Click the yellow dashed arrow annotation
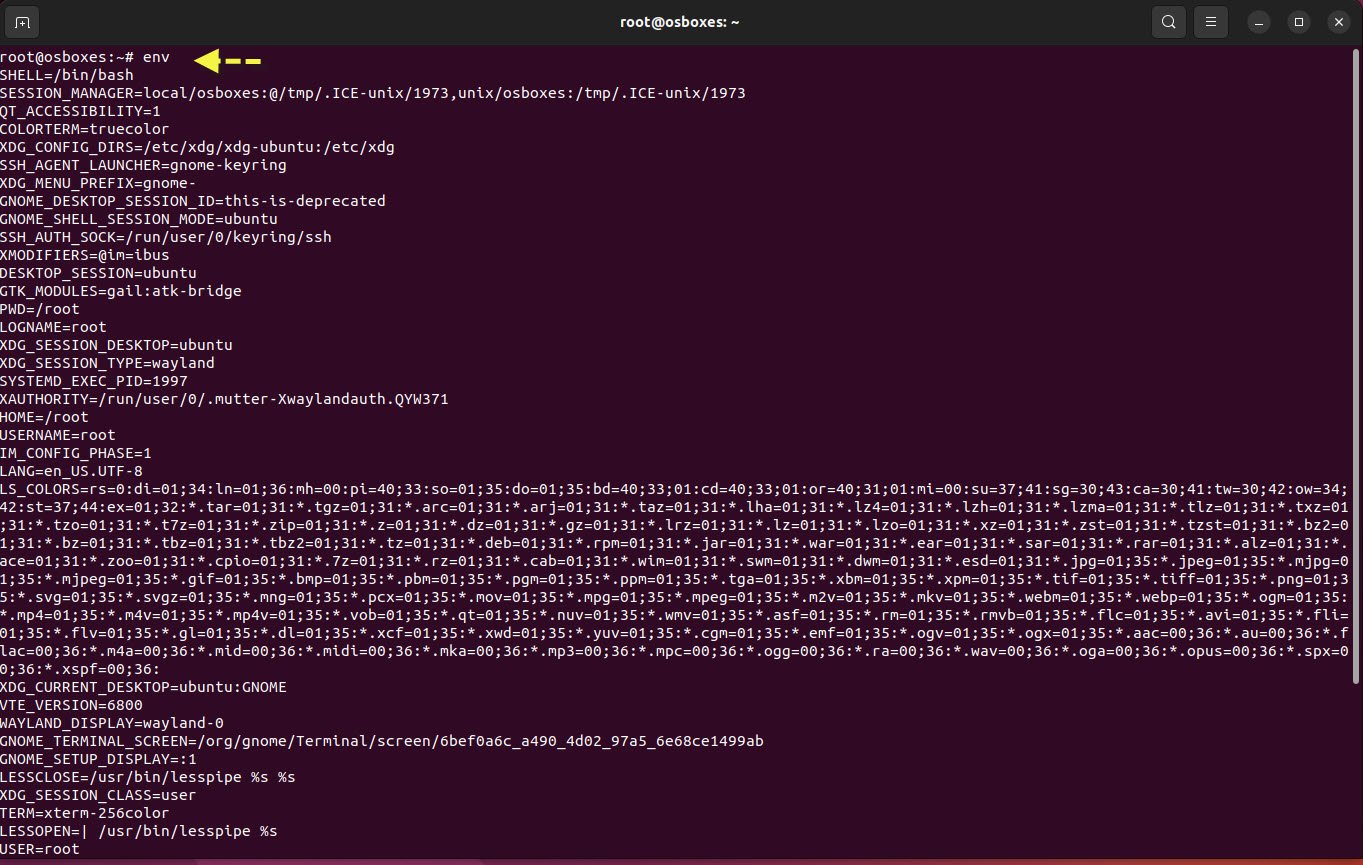This screenshot has height=865, width=1363. click(x=227, y=61)
